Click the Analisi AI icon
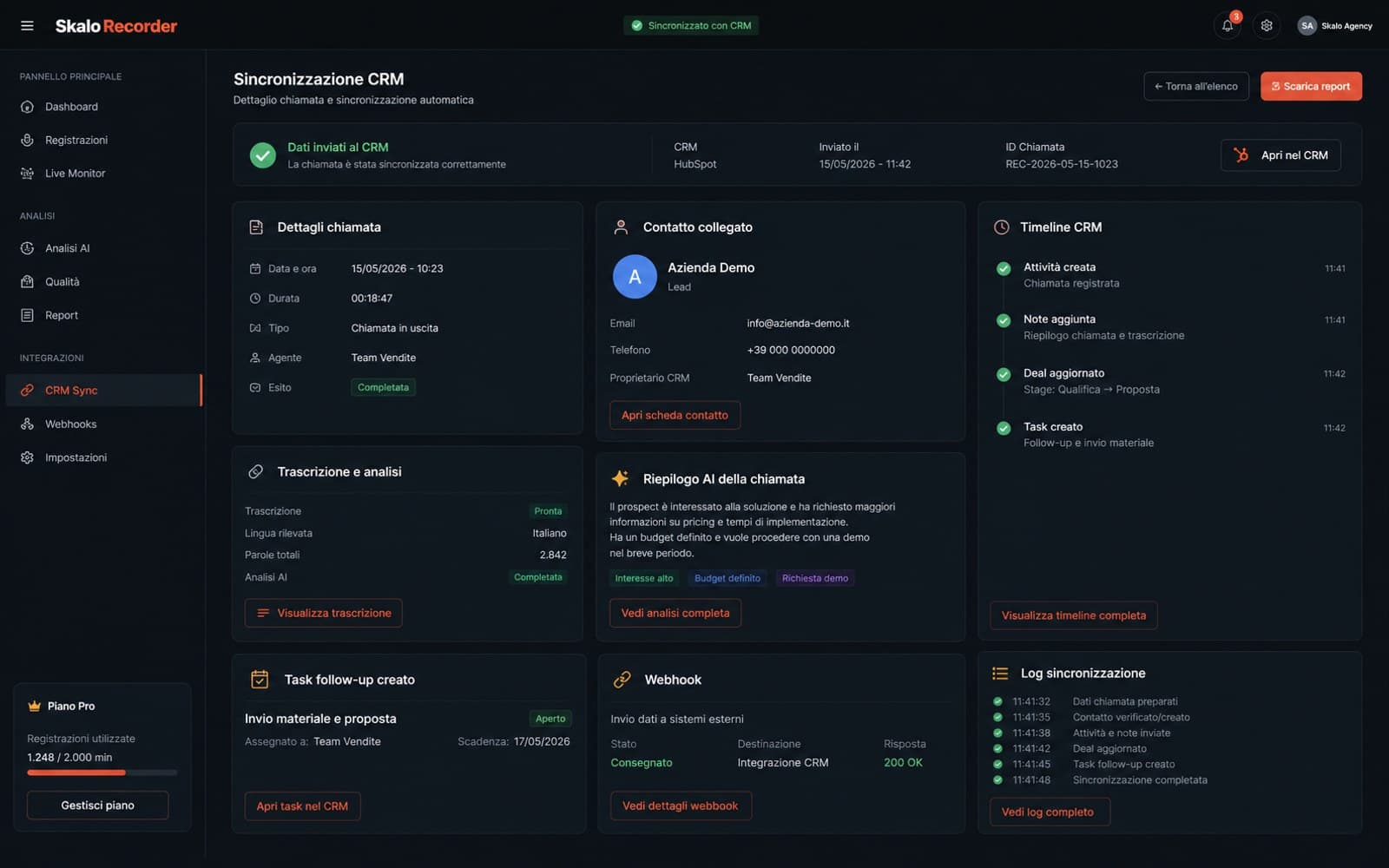This screenshot has height=868, width=1389. point(28,248)
